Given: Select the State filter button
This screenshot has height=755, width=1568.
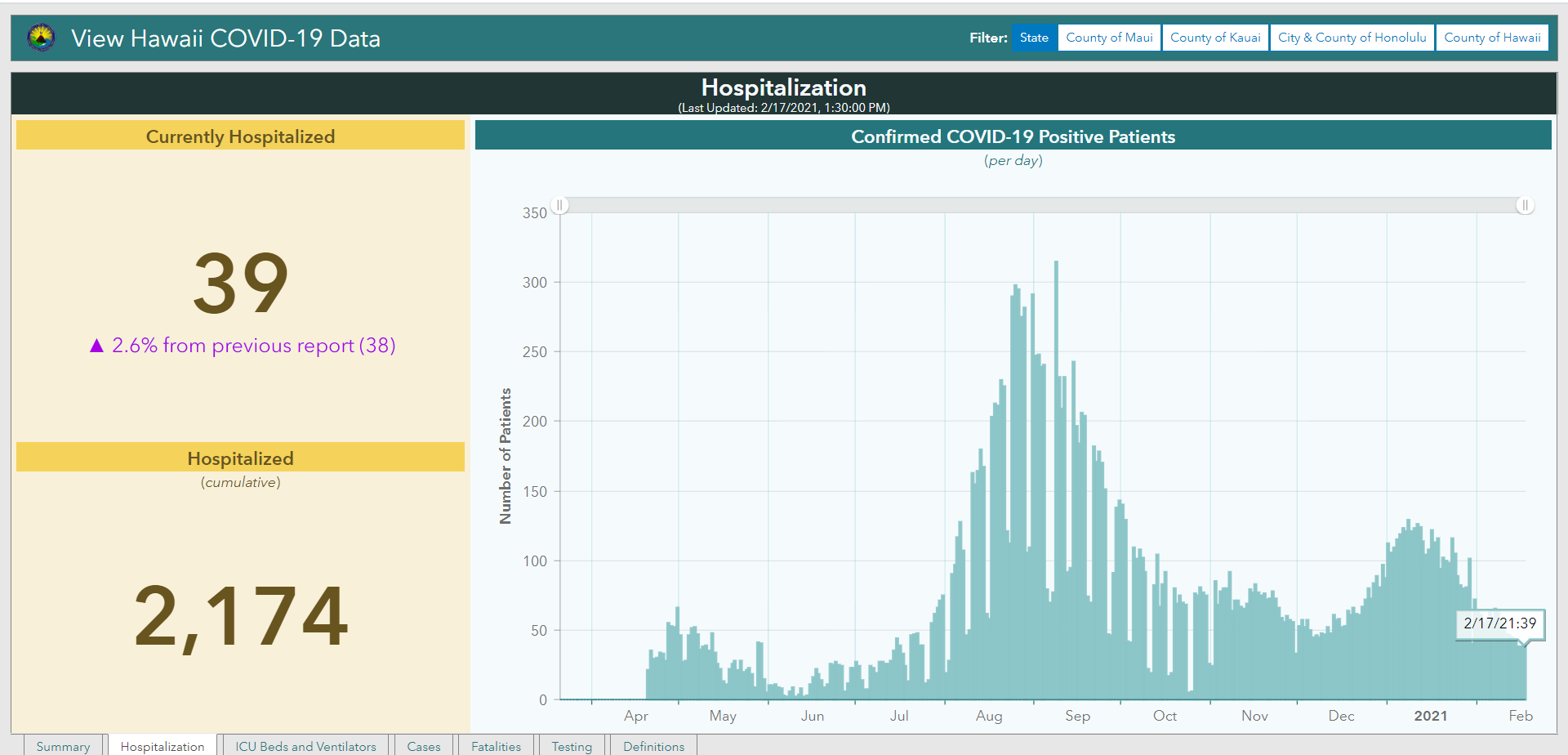Looking at the screenshot, I should point(1034,38).
